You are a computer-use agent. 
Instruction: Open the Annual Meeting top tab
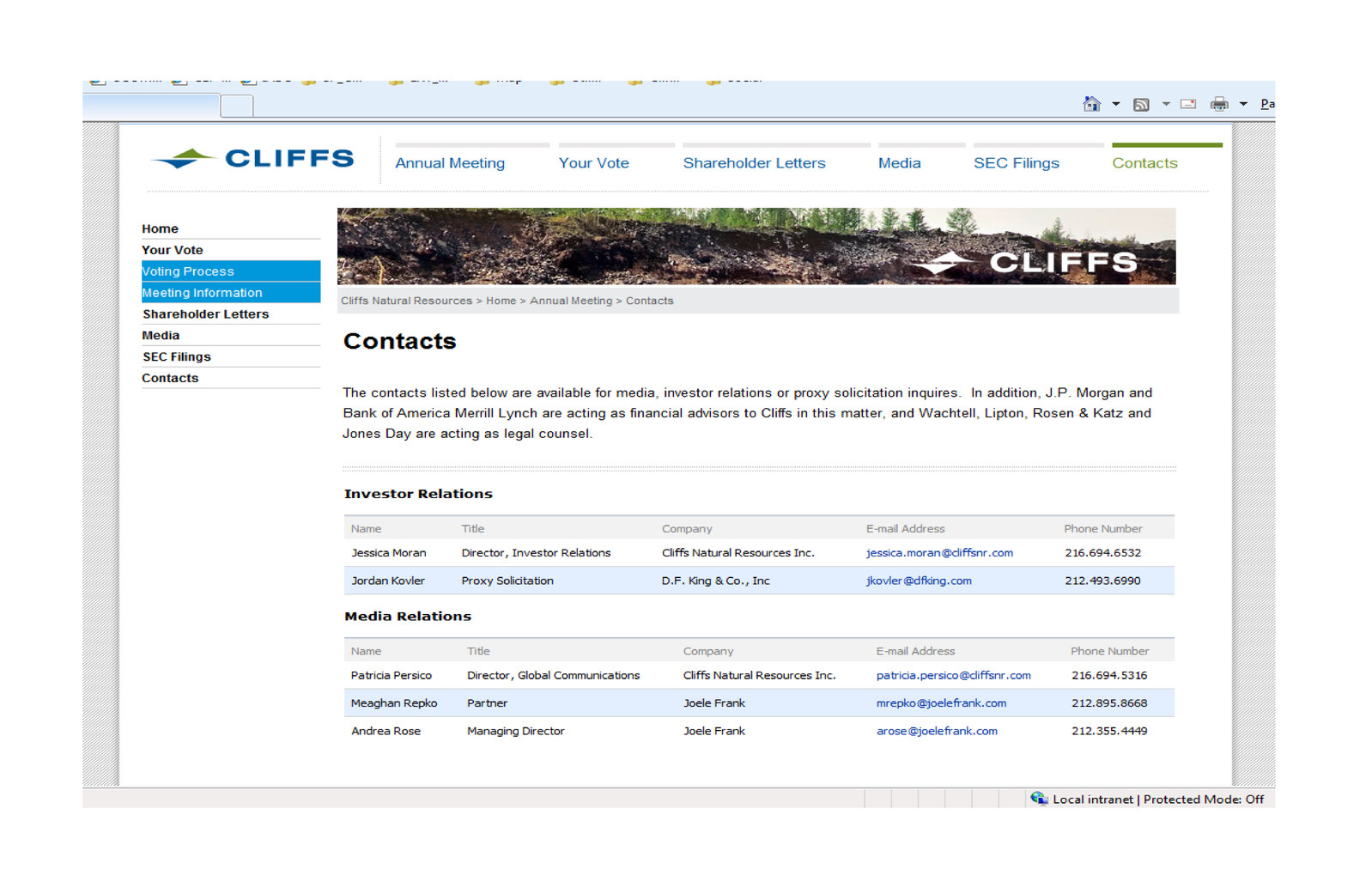(x=450, y=163)
